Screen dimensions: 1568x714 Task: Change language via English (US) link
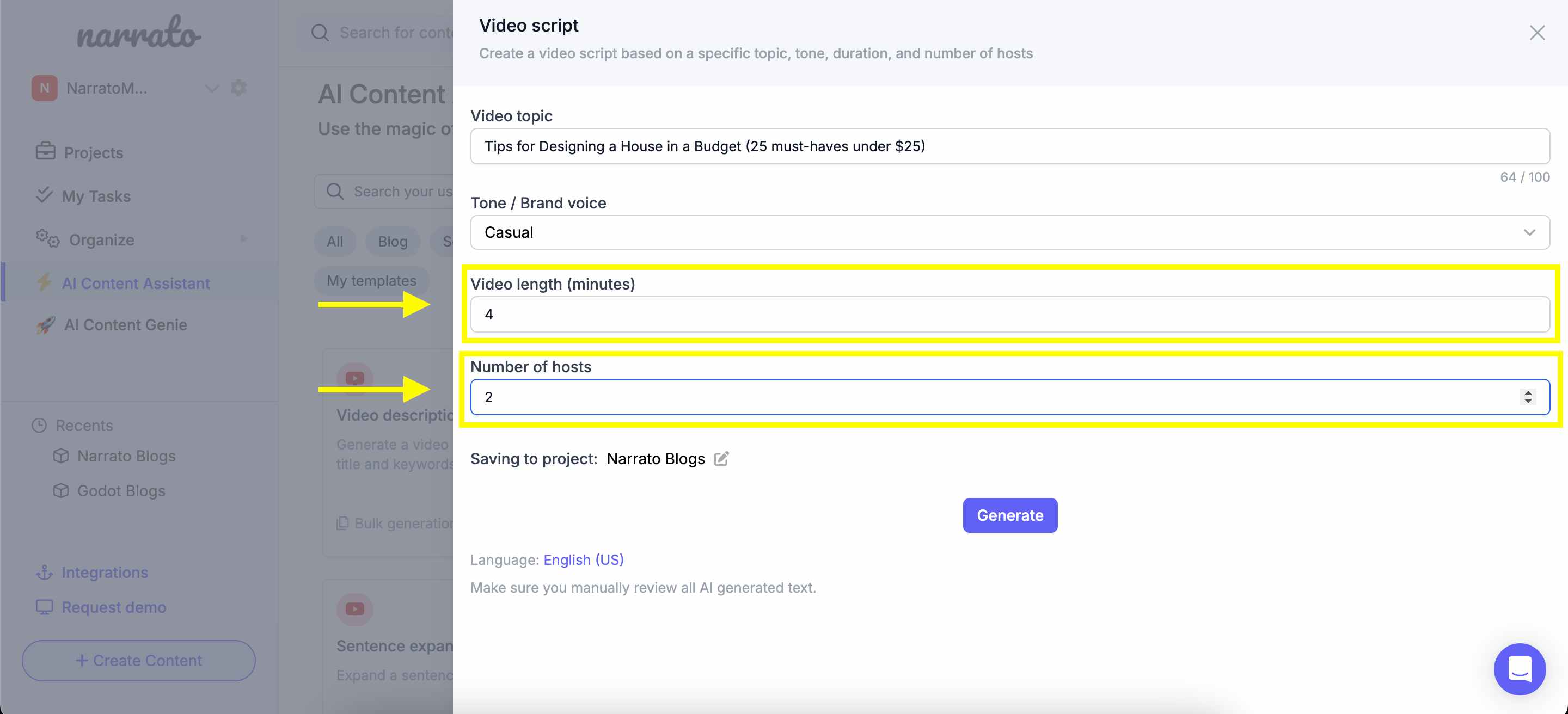coord(583,559)
